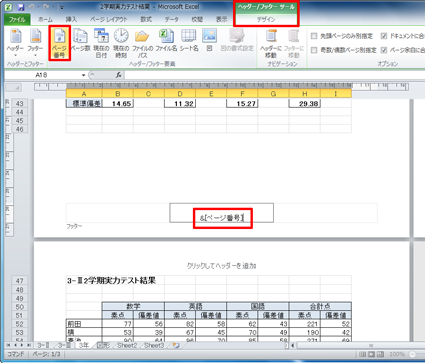This screenshot has height=363, width=425.
Task: Select cell with value 29.38
Action: click(305, 103)
